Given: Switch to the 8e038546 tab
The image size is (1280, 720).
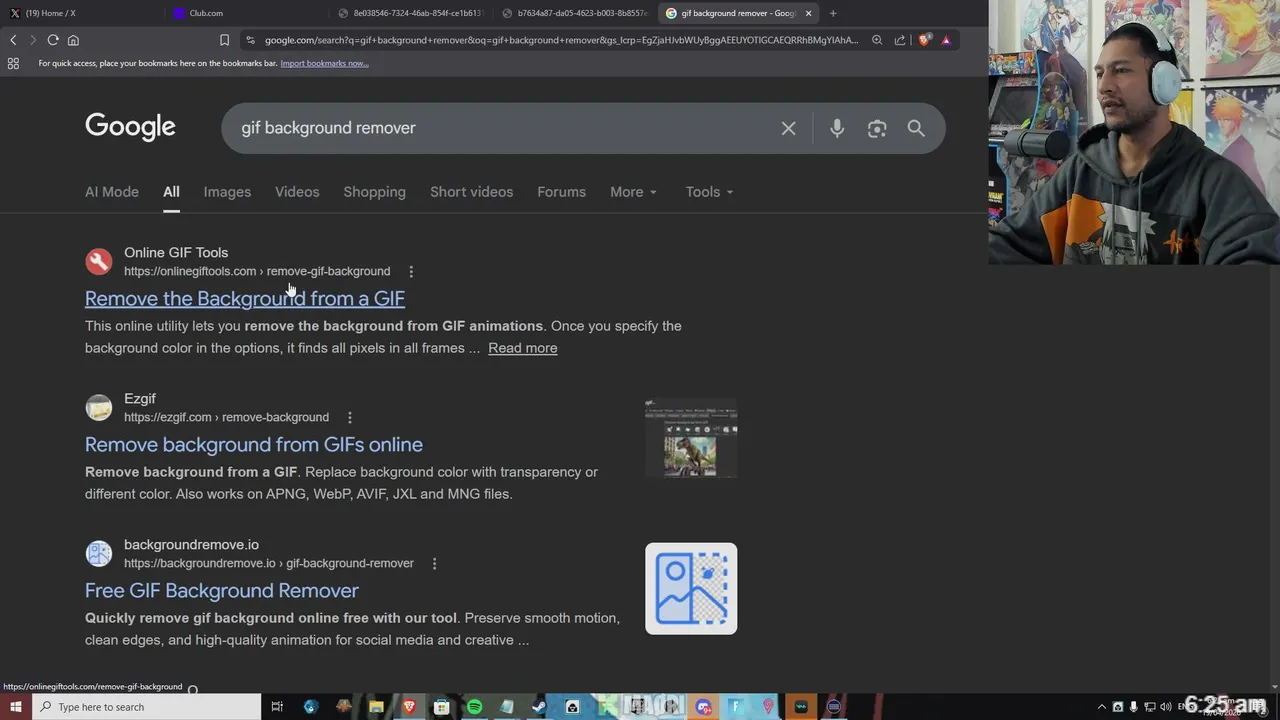Looking at the screenshot, I should point(410,13).
